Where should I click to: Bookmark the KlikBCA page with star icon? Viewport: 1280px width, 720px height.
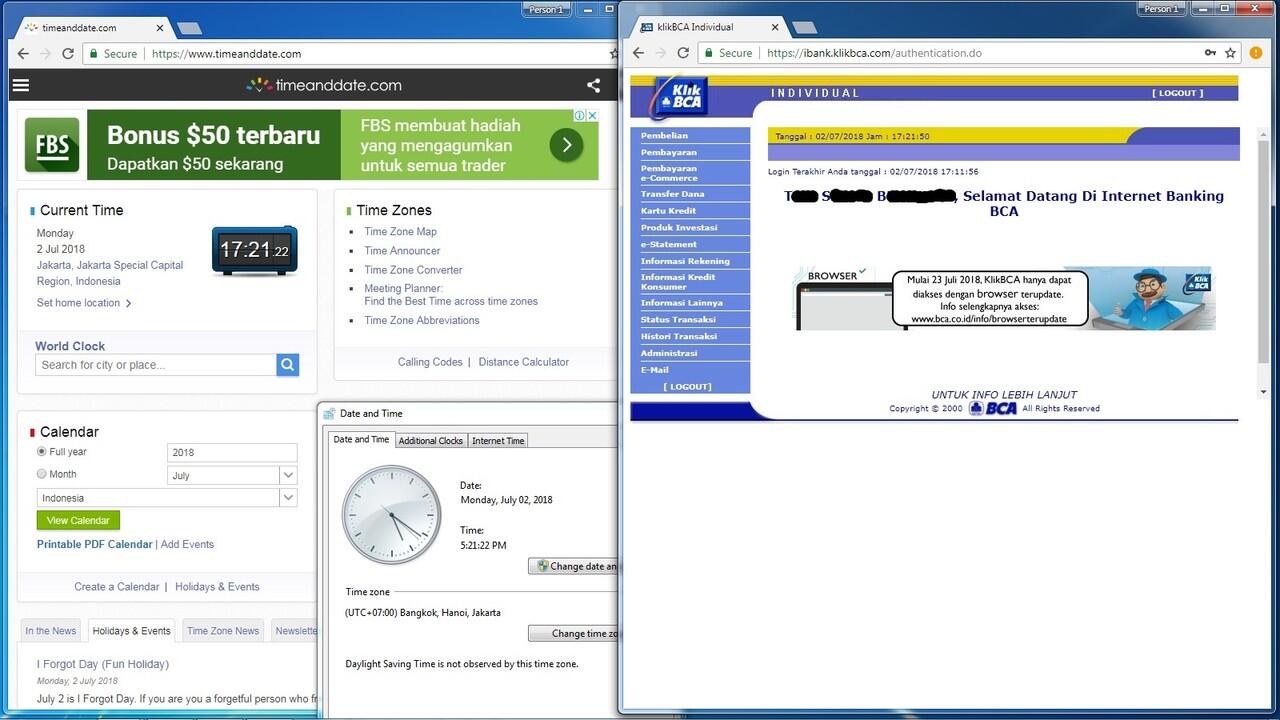[1231, 53]
